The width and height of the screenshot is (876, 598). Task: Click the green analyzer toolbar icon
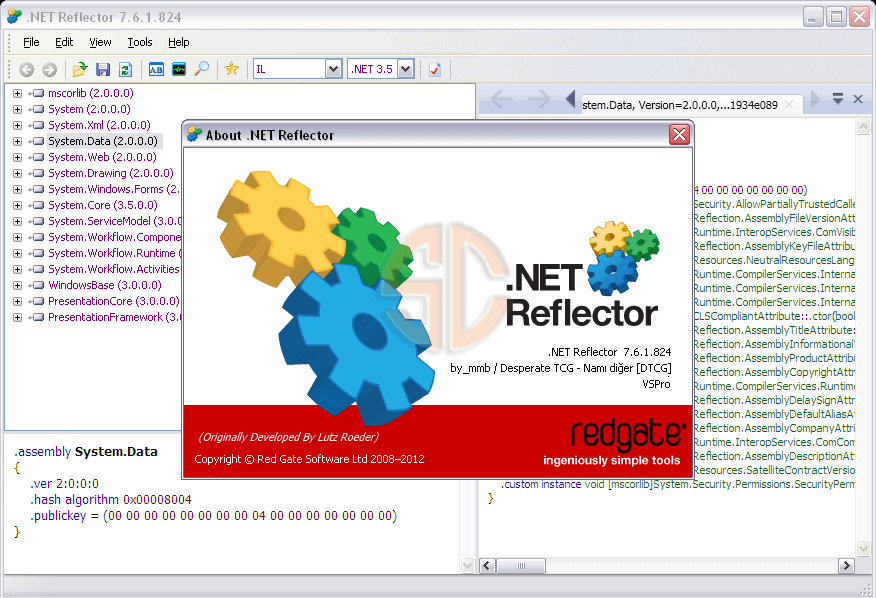(x=179, y=69)
